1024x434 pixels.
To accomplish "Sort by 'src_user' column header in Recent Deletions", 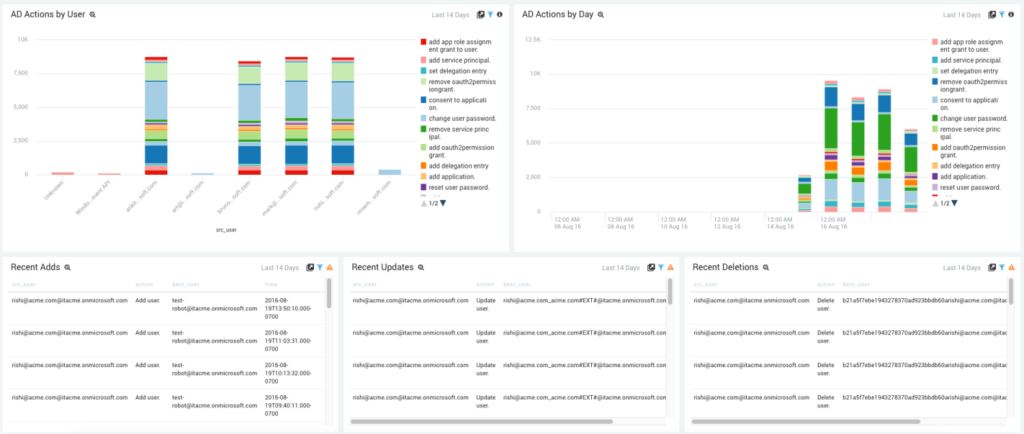I will 704,285.
